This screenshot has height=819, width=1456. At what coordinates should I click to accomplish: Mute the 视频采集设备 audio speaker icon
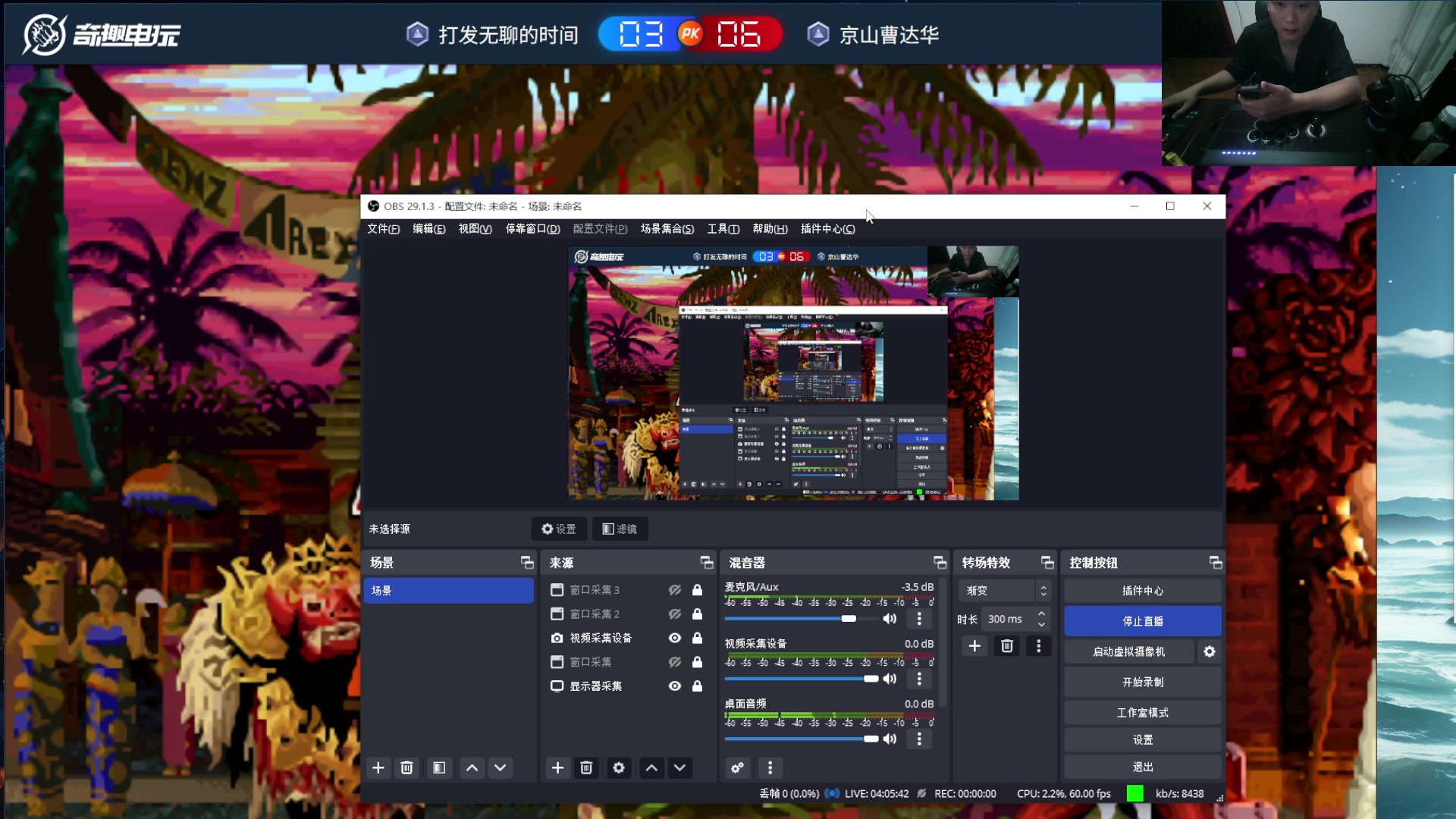pos(890,679)
